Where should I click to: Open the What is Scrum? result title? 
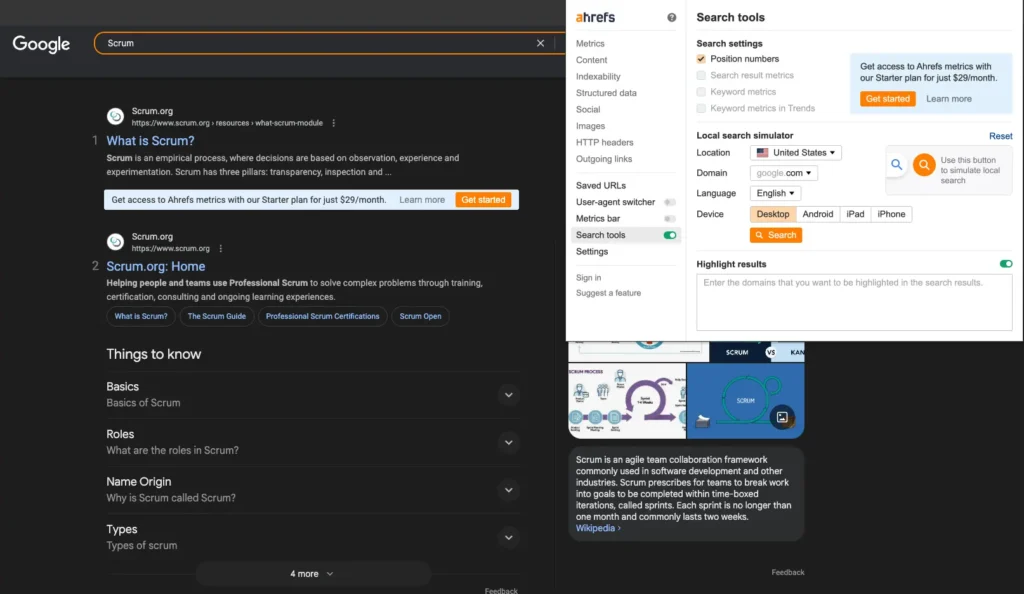point(150,140)
